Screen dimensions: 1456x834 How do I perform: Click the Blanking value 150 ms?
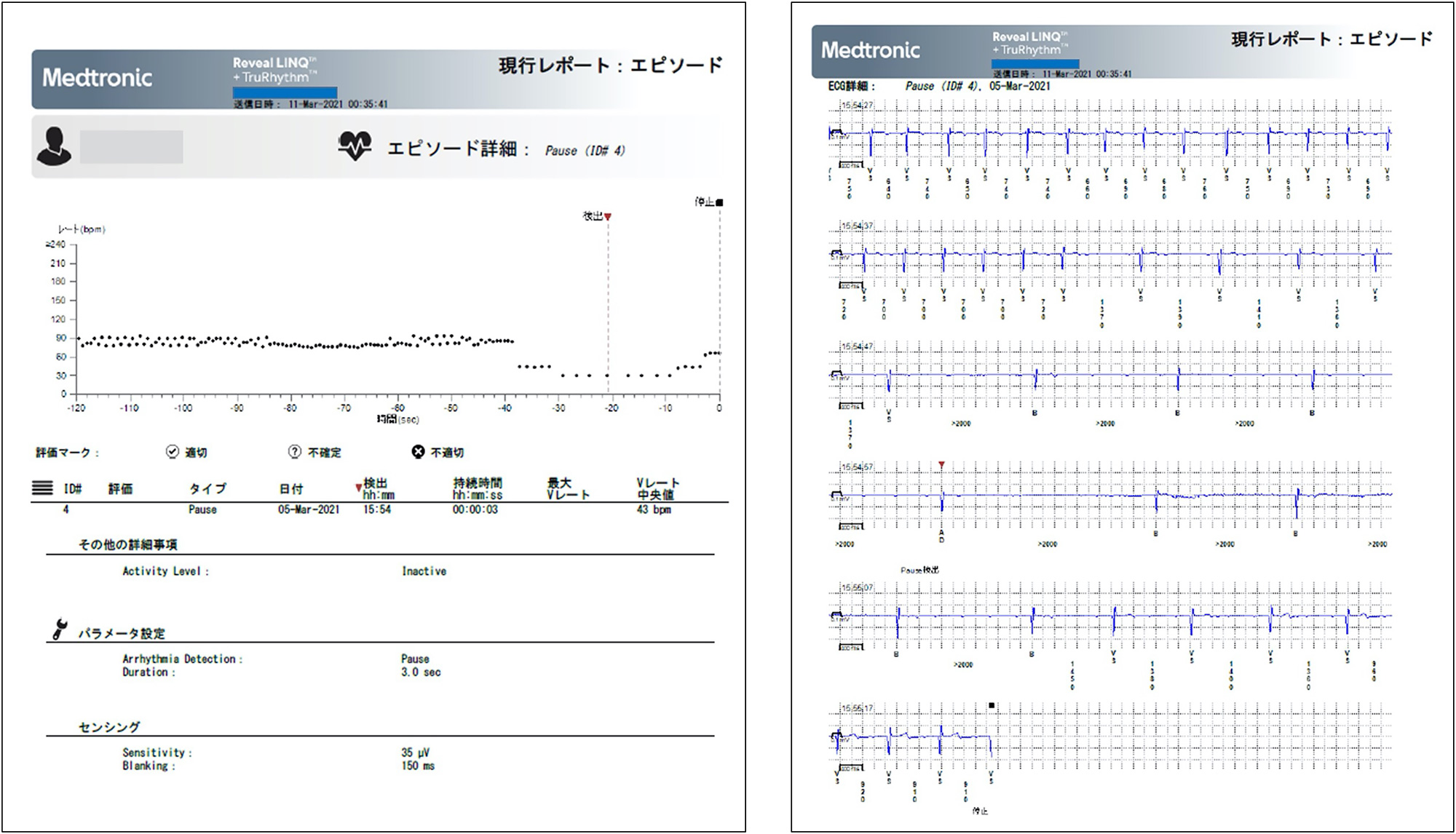pyautogui.click(x=418, y=766)
